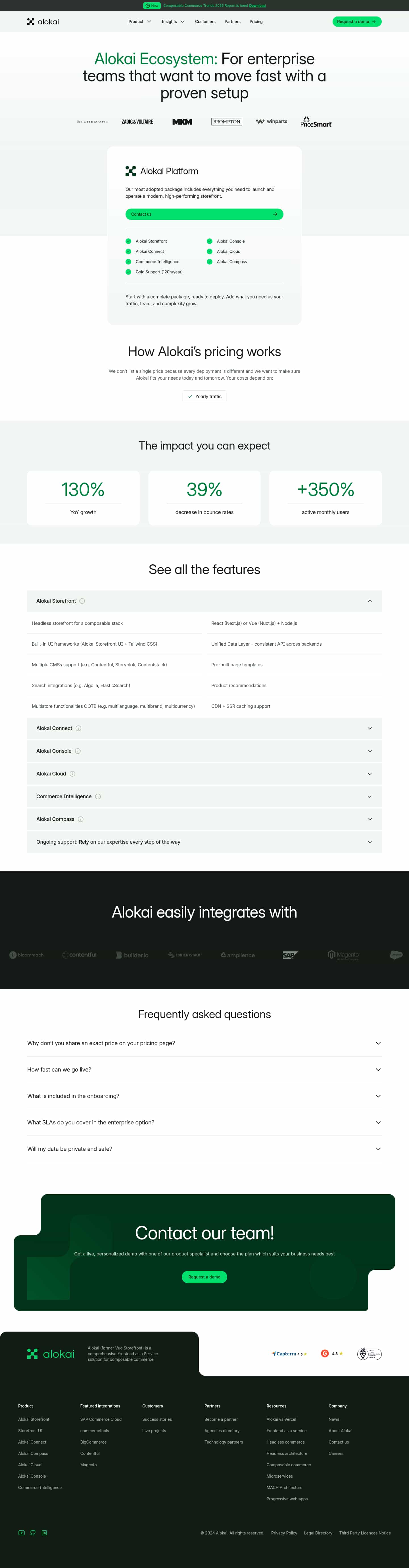The image size is (409, 1568).
Task: Click the SAP integration logo
Action: (x=289, y=954)
